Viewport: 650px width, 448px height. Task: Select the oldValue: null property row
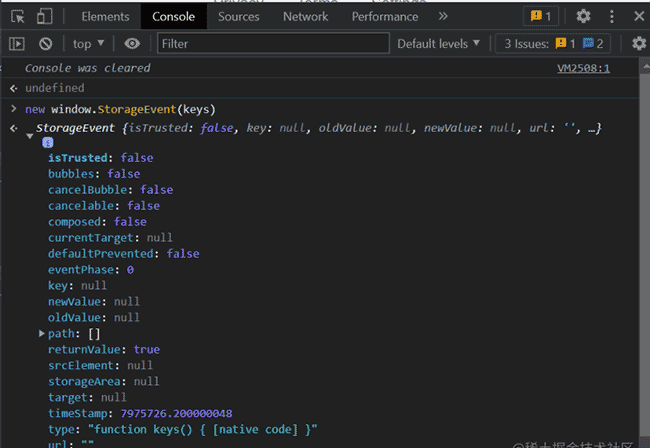(x=94, y=317)
